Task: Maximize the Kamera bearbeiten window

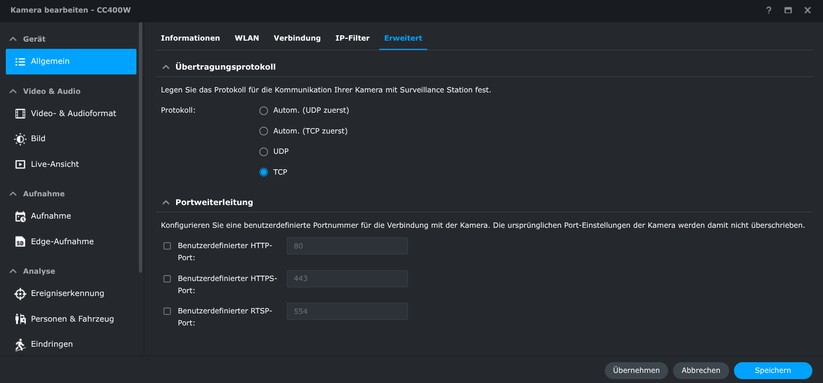Action: tap(788, 10)
